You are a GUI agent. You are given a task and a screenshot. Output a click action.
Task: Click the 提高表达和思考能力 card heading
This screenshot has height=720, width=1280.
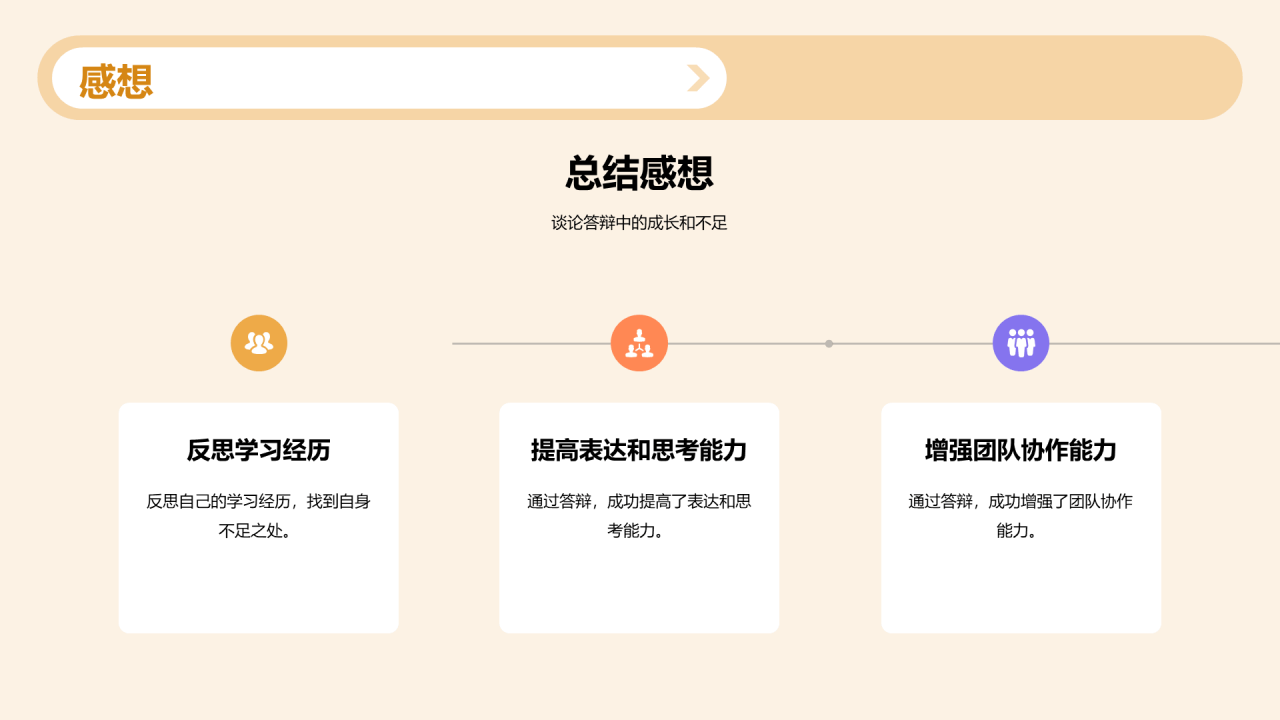(639, 451)
